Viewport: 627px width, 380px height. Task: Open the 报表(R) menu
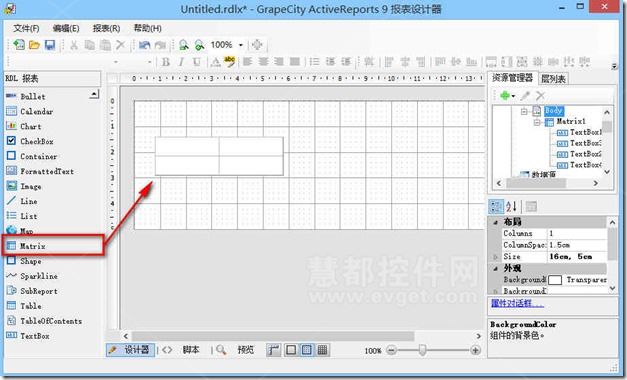pyautogui.click(x=106, y=28)
